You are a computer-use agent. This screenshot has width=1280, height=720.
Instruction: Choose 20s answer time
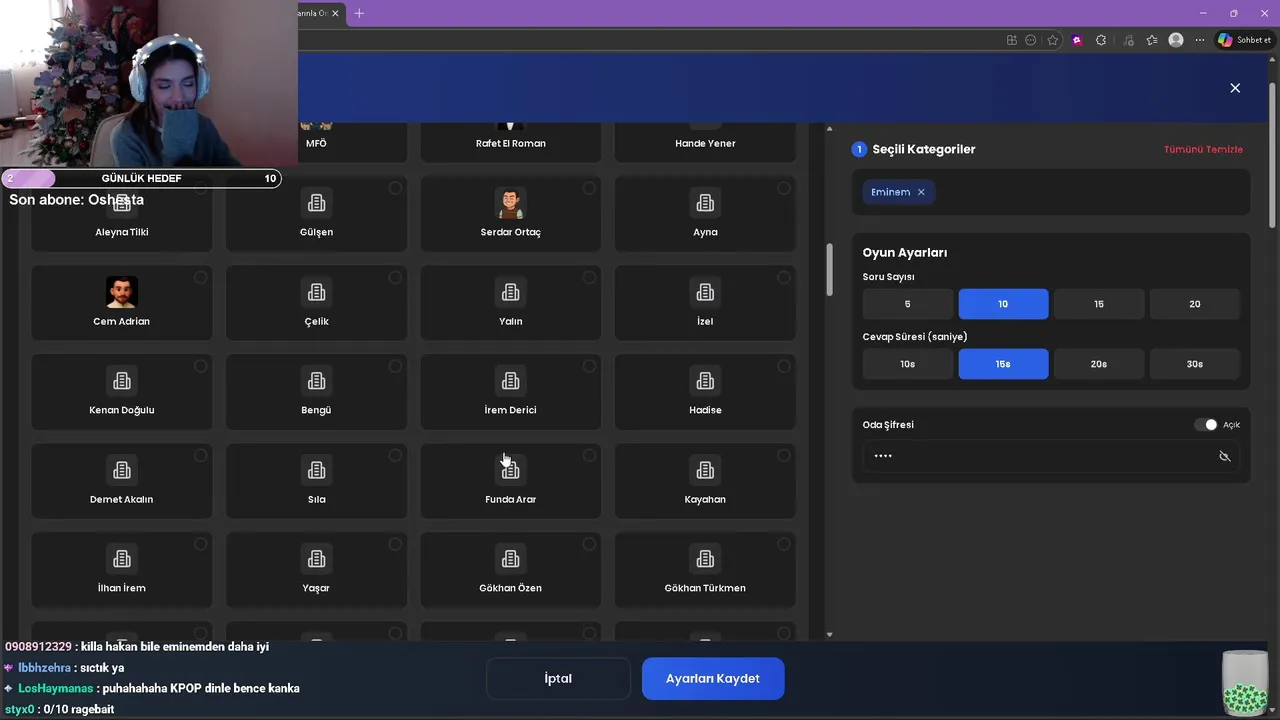coord(1099,364)
